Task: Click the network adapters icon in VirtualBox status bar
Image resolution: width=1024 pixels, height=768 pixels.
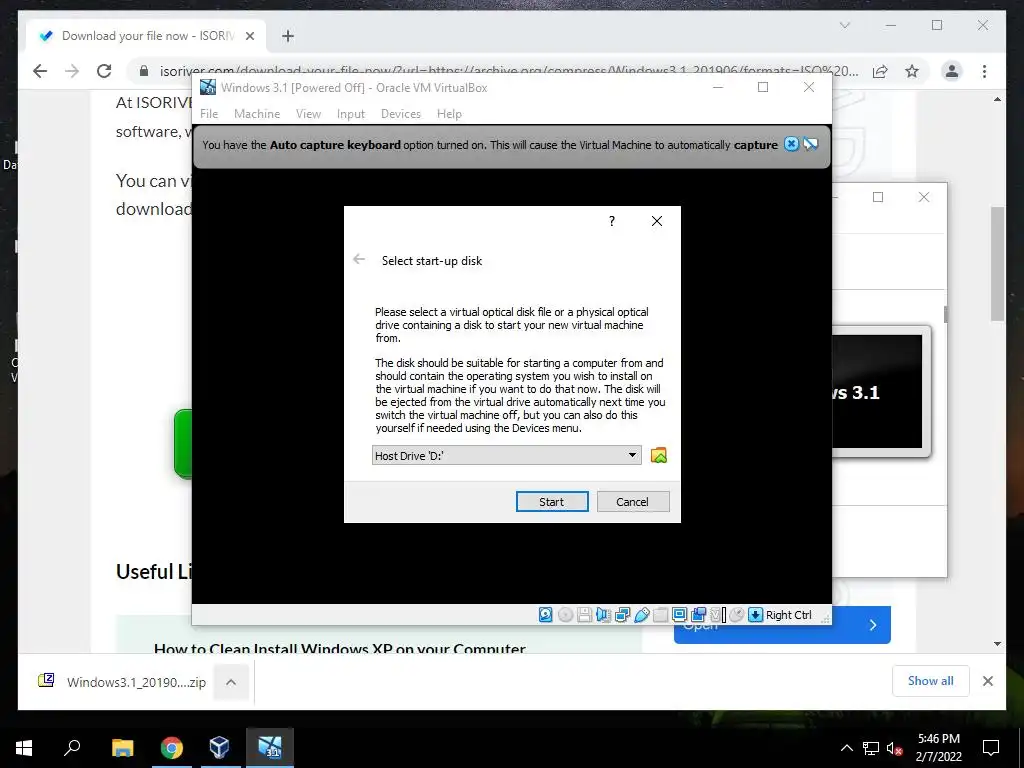Action: pyautogui.click(x=622, y=615)
